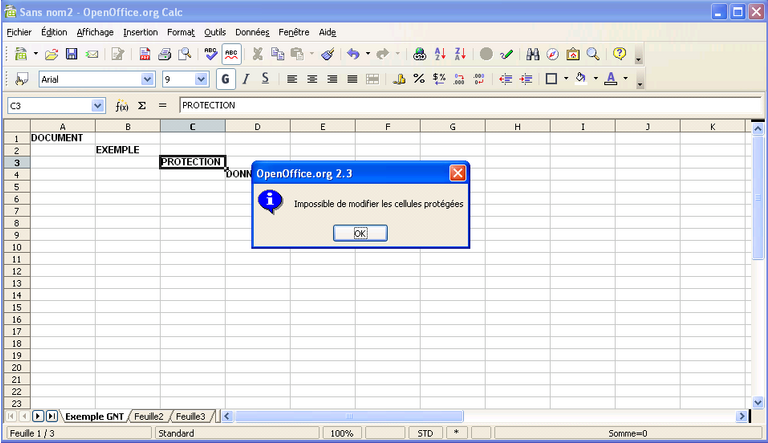Viewport: 768px width, 443px height.
Task: Open Background Color dropdown arrow
Action: pyautogui.click(x=596, y=78)
